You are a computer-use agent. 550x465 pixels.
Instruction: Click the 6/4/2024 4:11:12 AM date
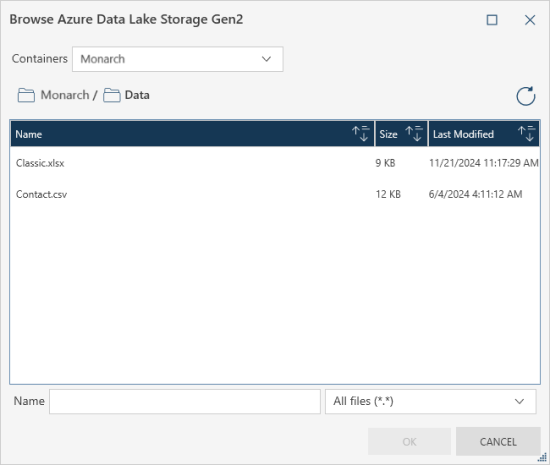click(475, 194)
